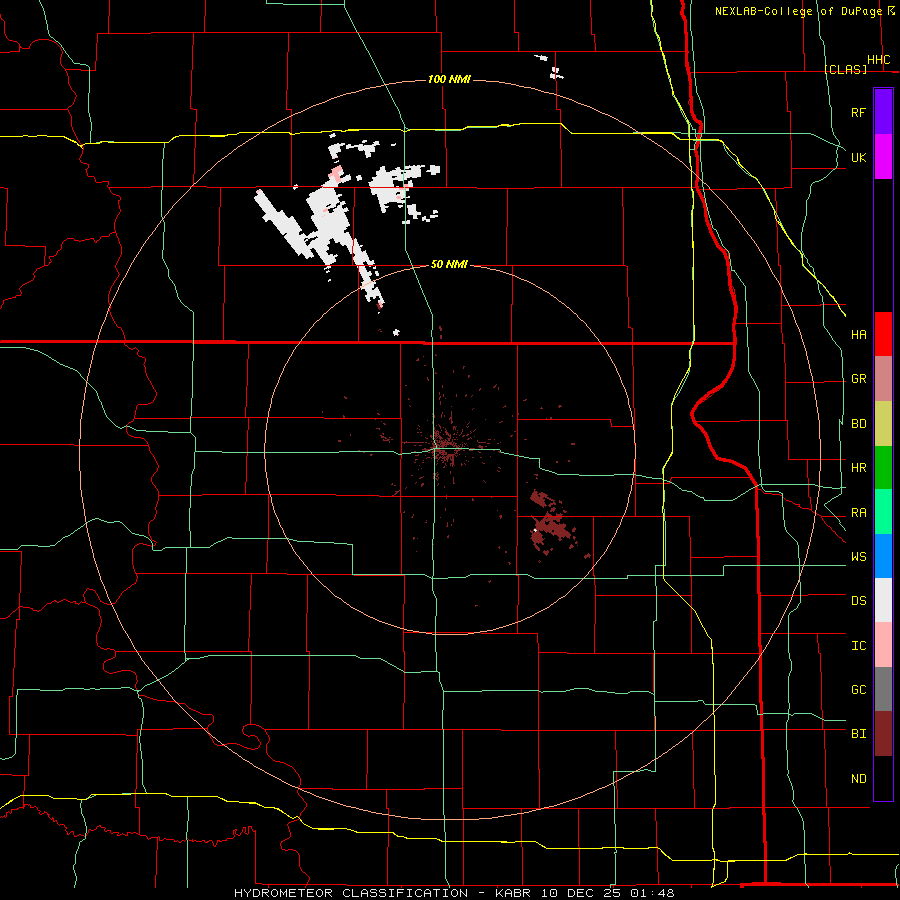Click the WS legend label
The height and width of the screenshot is (900, 900).
click(x=858, y=557)
